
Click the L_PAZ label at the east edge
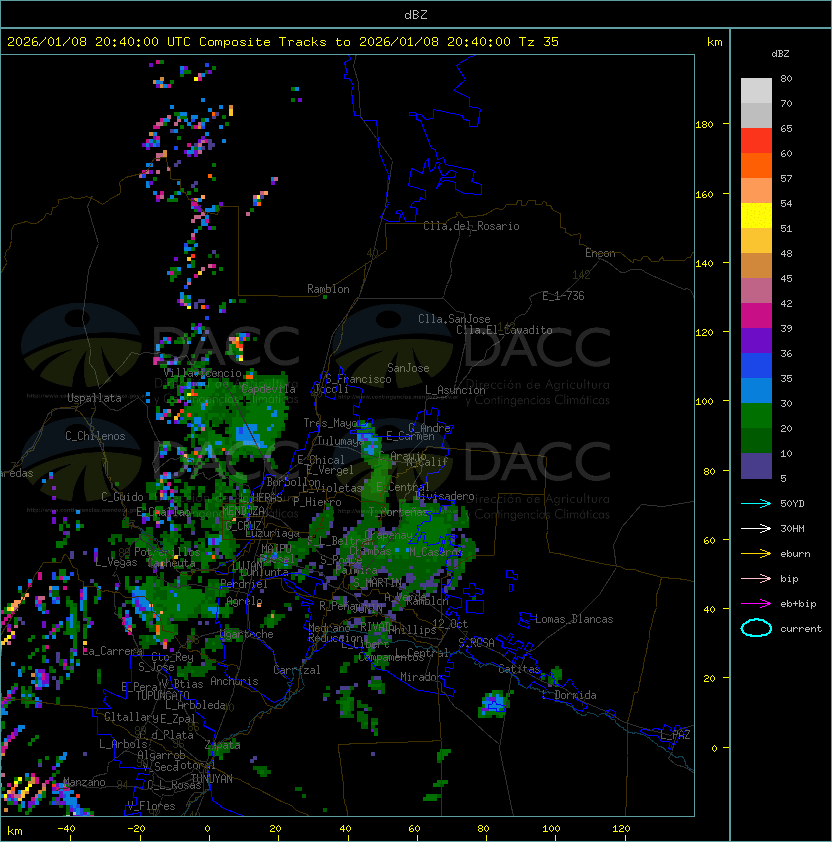point(675,735)
